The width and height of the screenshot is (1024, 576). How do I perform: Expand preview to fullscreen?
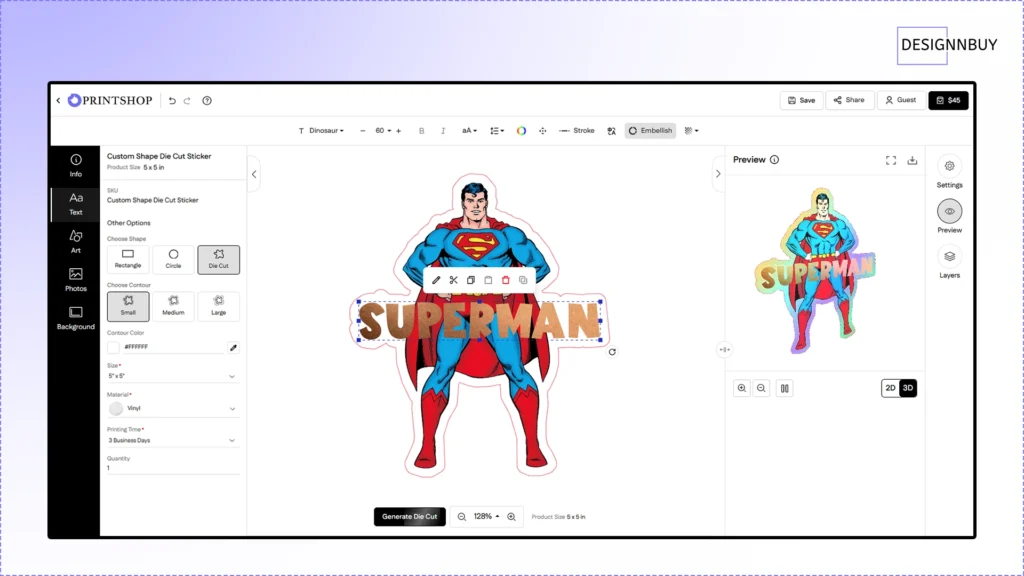(891, 160)
